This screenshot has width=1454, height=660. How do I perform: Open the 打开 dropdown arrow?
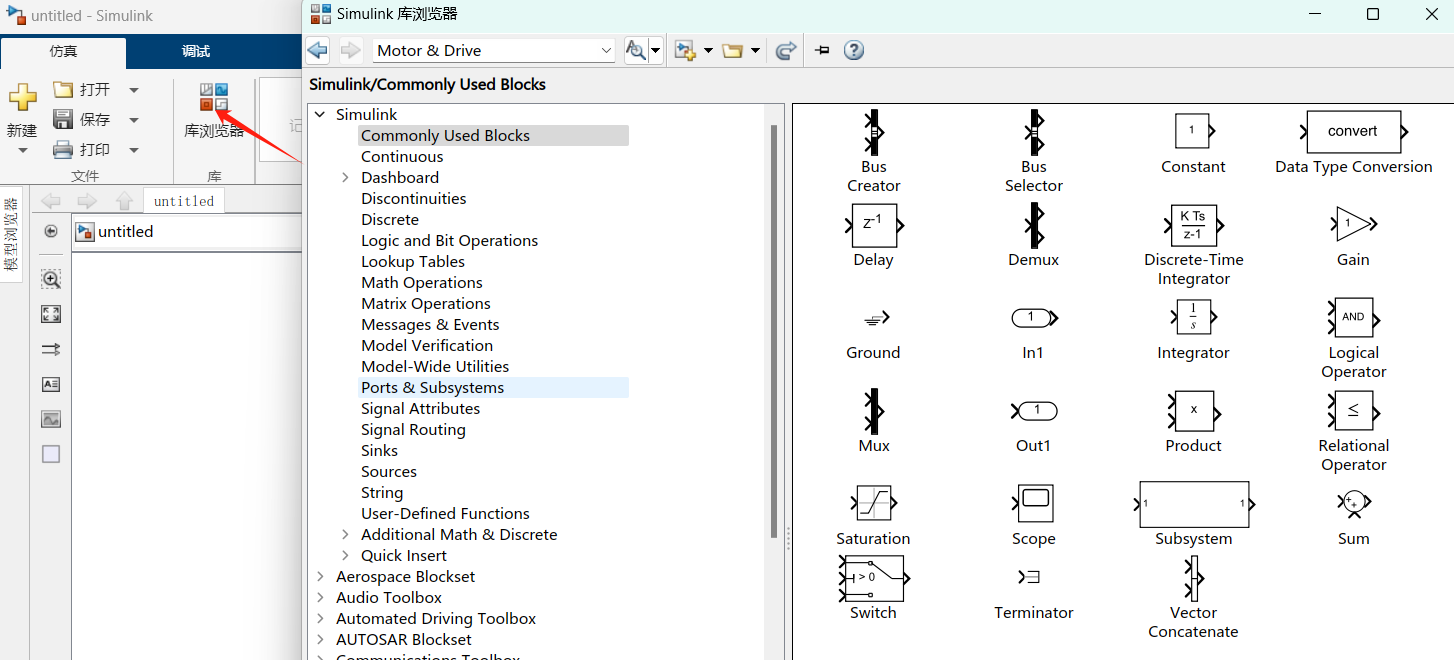pos(133,90)
